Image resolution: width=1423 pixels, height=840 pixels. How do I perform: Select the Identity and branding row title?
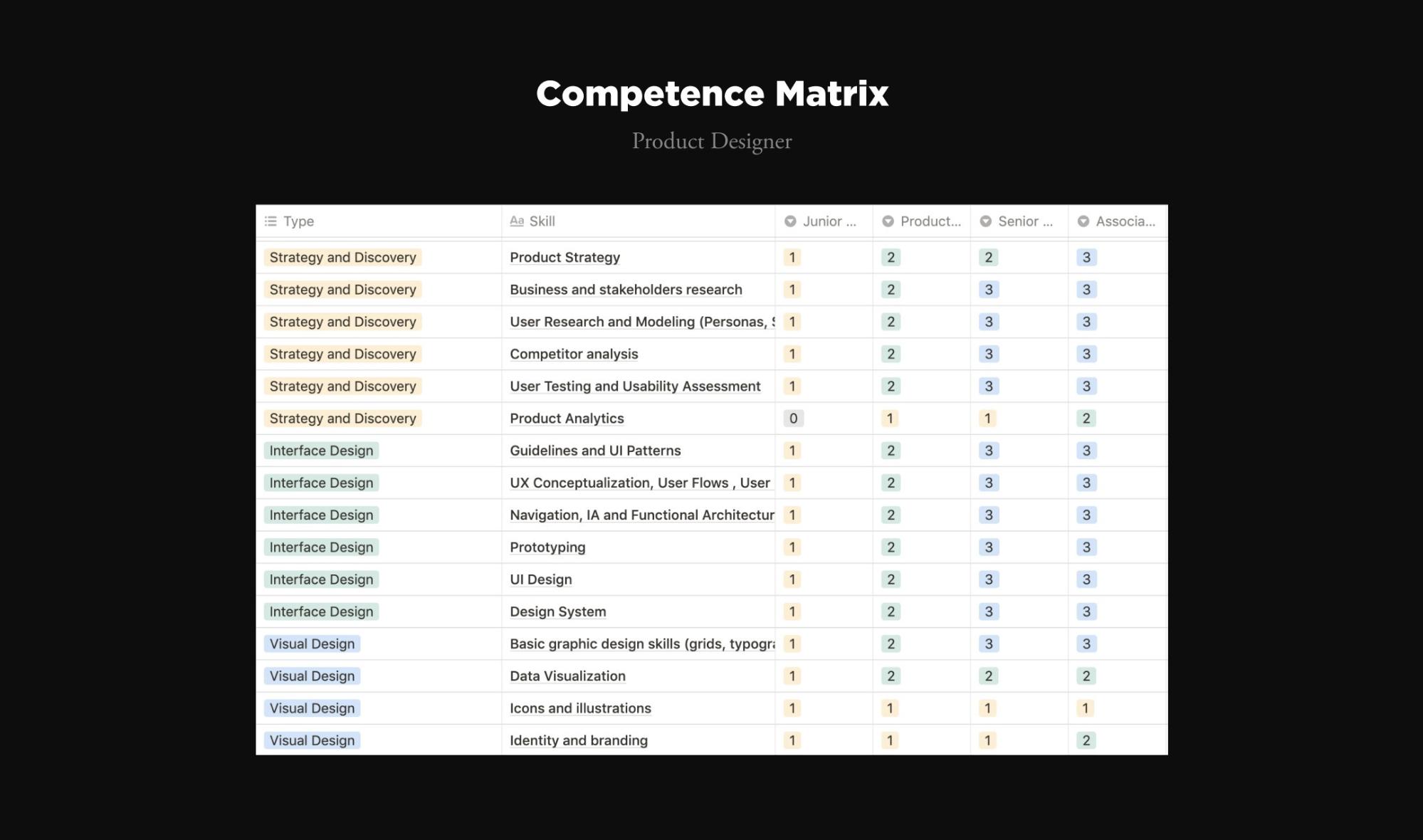(578, 741)
